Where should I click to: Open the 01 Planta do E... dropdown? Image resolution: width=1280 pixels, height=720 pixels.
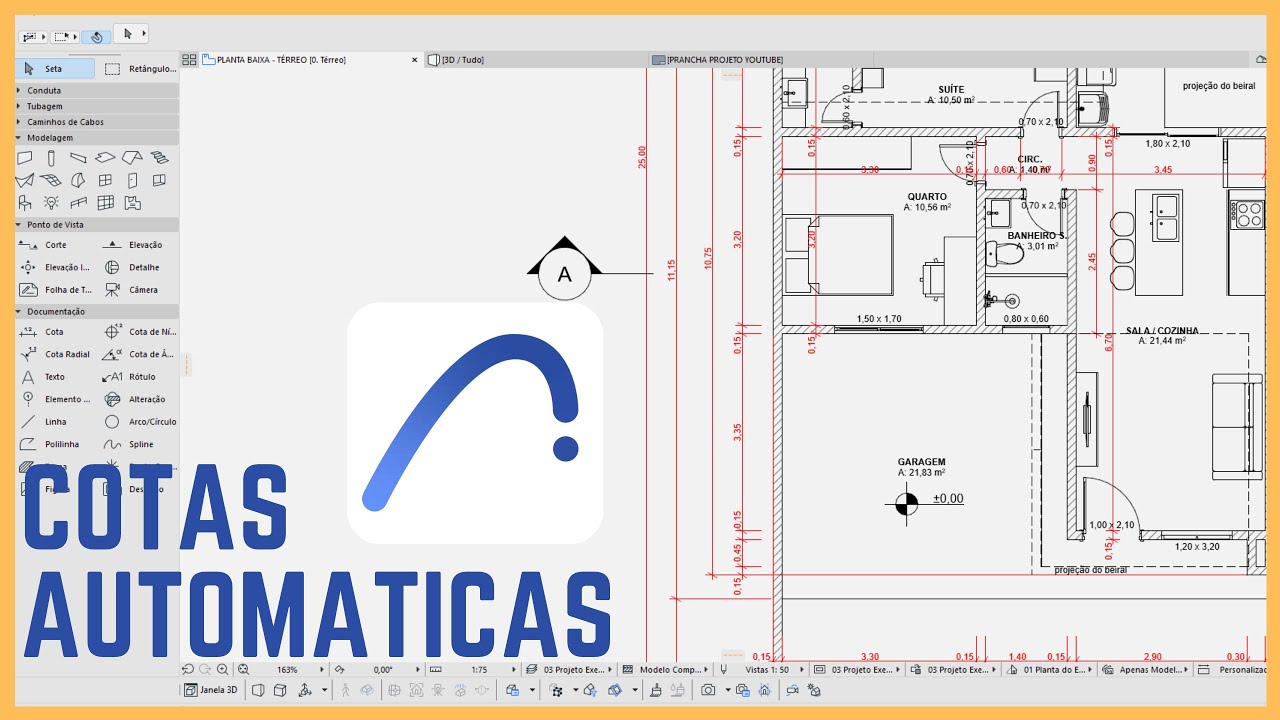point(1050,669)
